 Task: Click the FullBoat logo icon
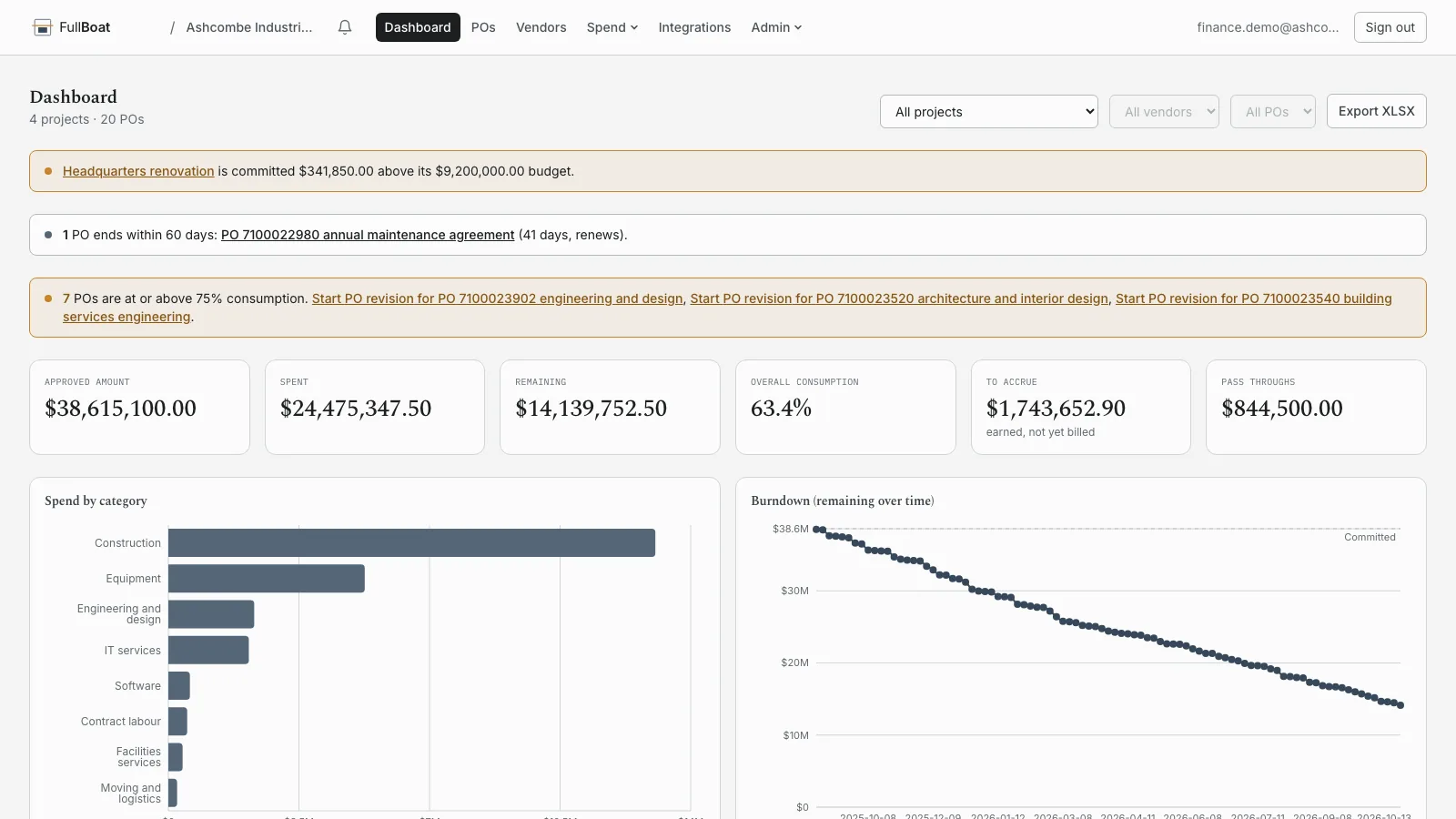coord(42,27)
